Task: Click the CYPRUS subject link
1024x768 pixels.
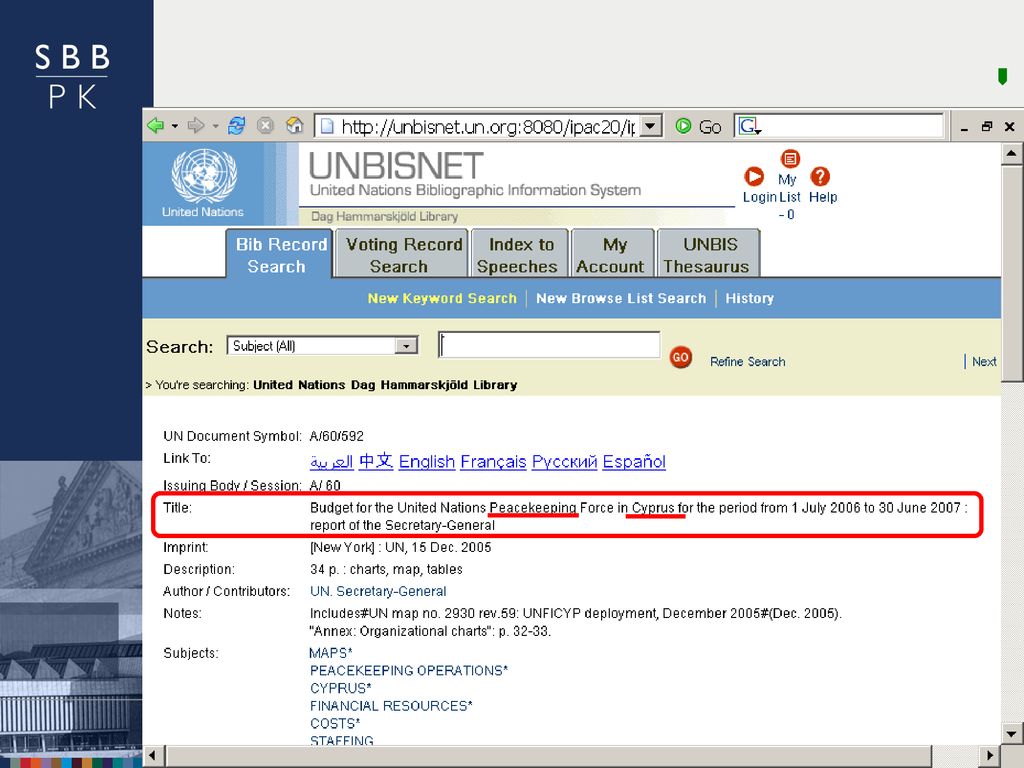Action: [x=341, y=688]
